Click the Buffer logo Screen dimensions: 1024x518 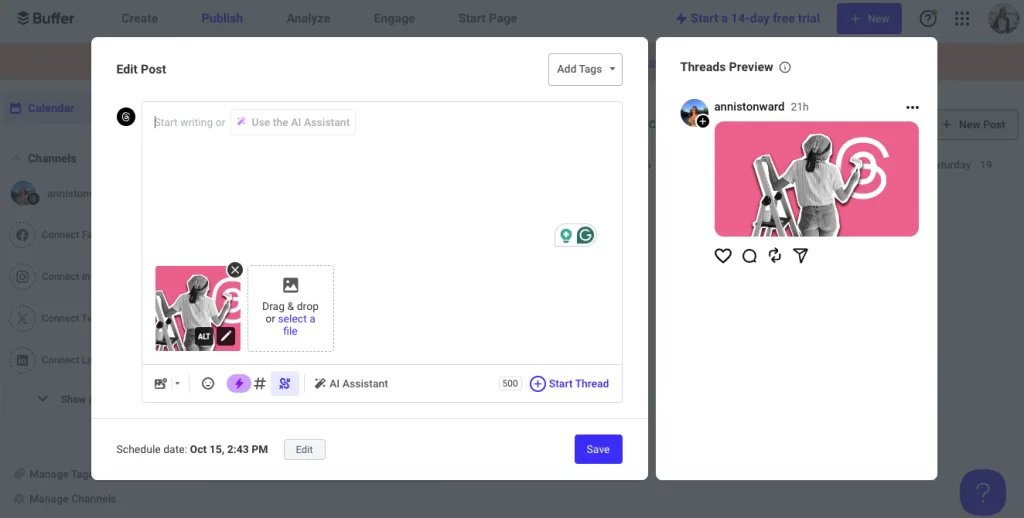click(x=45, y=18)
